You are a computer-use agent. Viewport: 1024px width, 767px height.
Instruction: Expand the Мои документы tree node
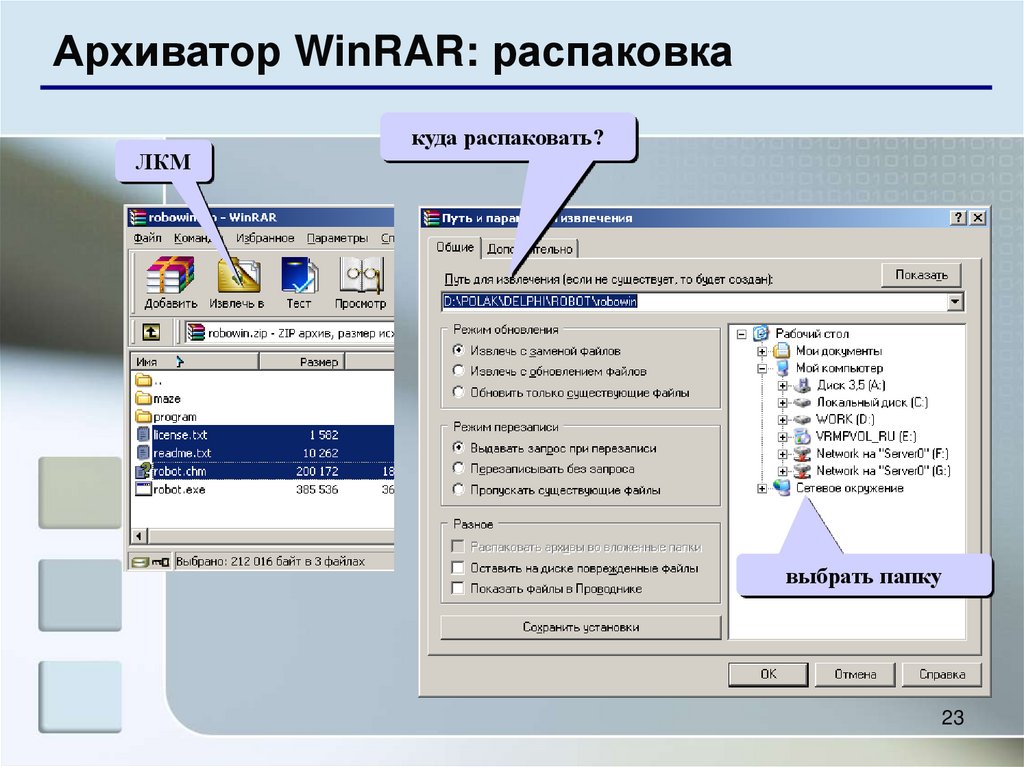click(x=761, y=351)
